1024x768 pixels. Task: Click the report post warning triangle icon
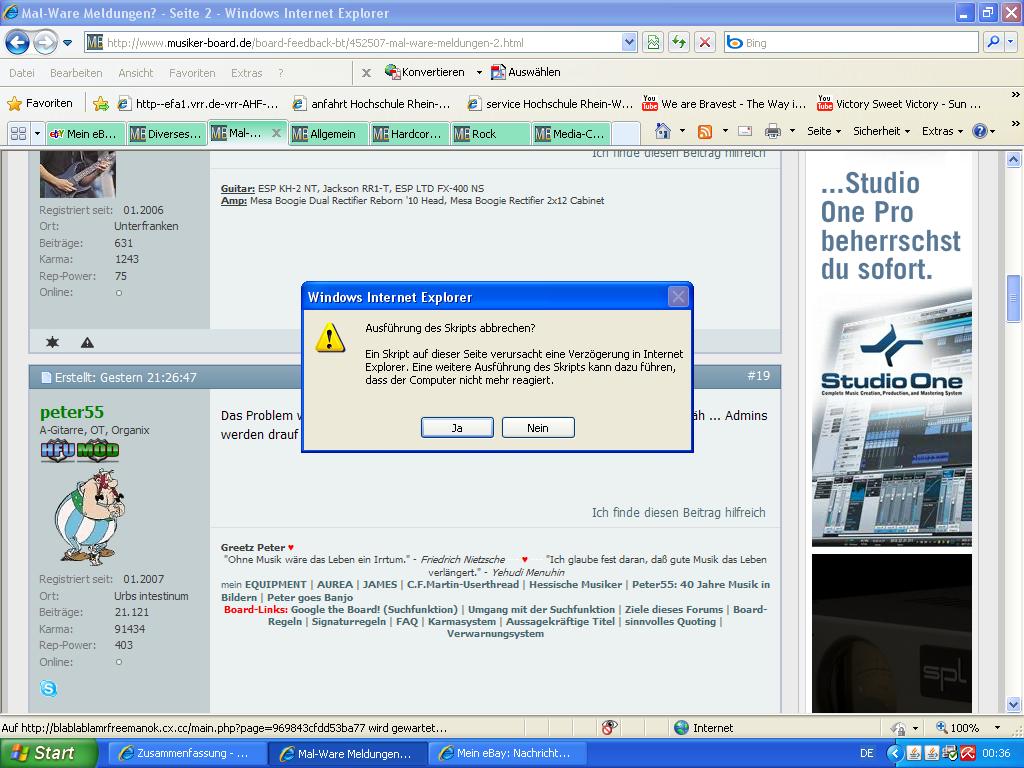(87, 342)
